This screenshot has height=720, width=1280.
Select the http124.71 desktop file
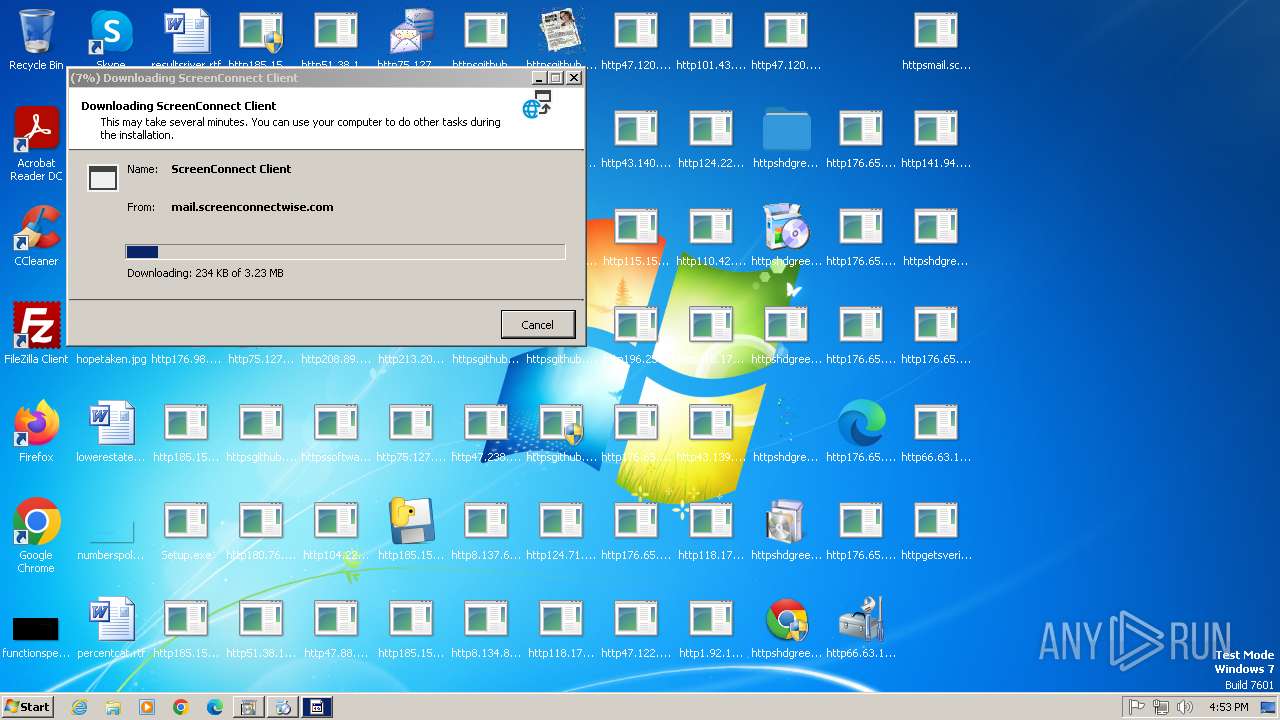(561, 530)
